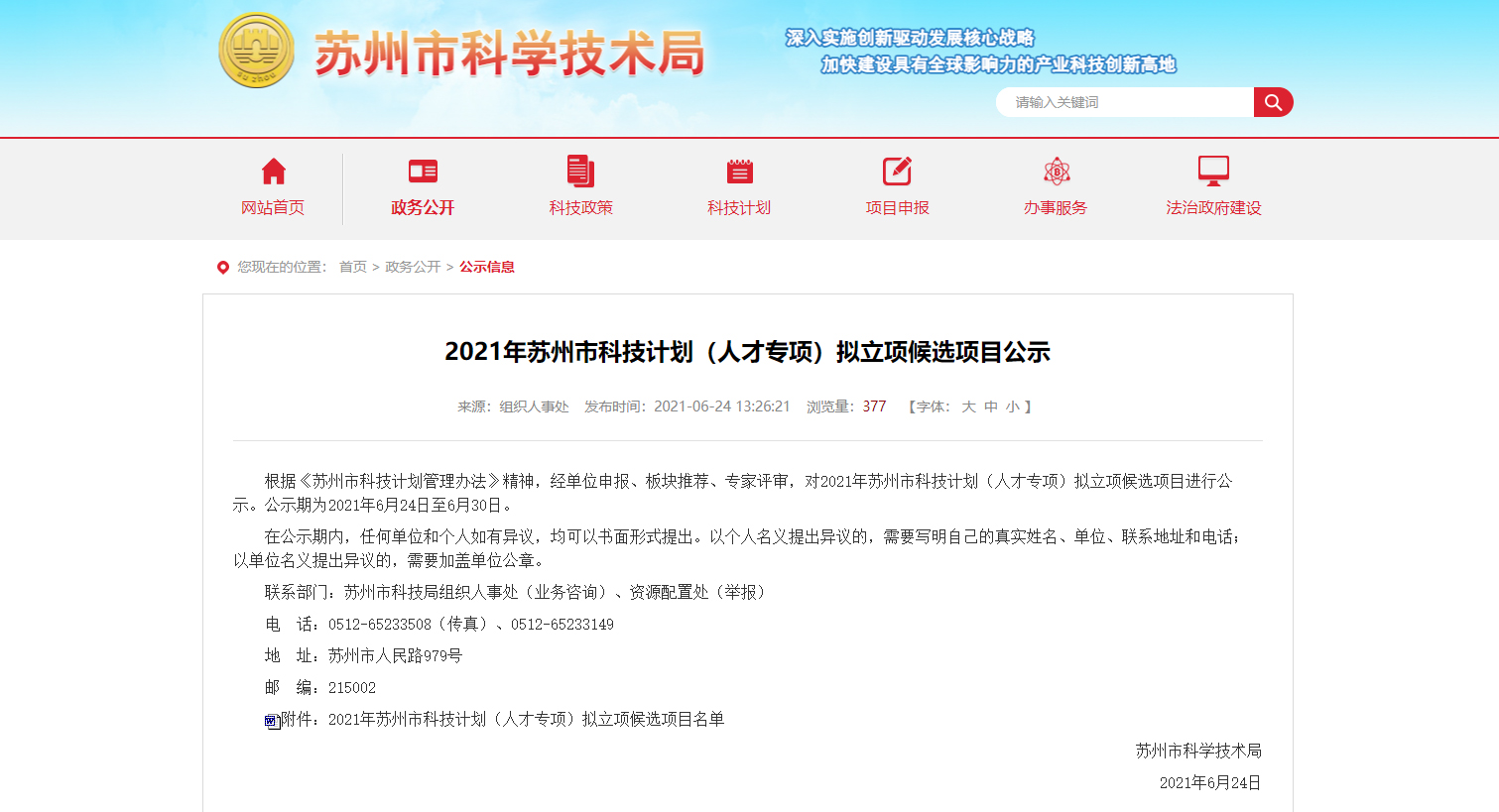Click the 联系部门 line in the article
1499x812 pixels.
[x=516, y=592]
